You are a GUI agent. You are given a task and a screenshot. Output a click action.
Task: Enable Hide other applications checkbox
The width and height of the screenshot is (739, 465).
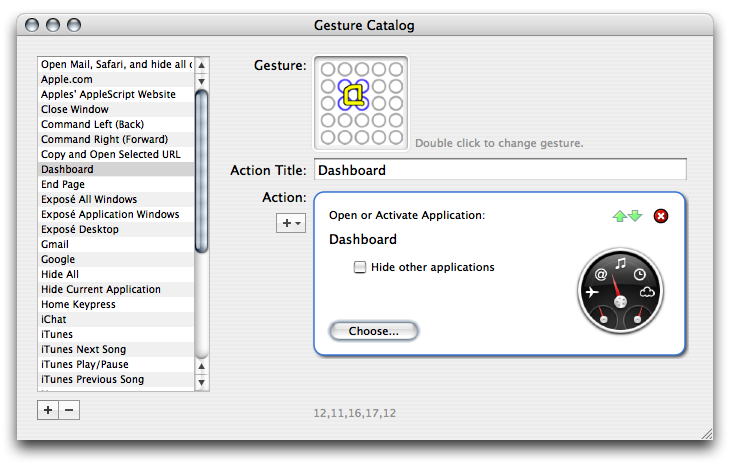pyautogui.click(x=360, y=268)
